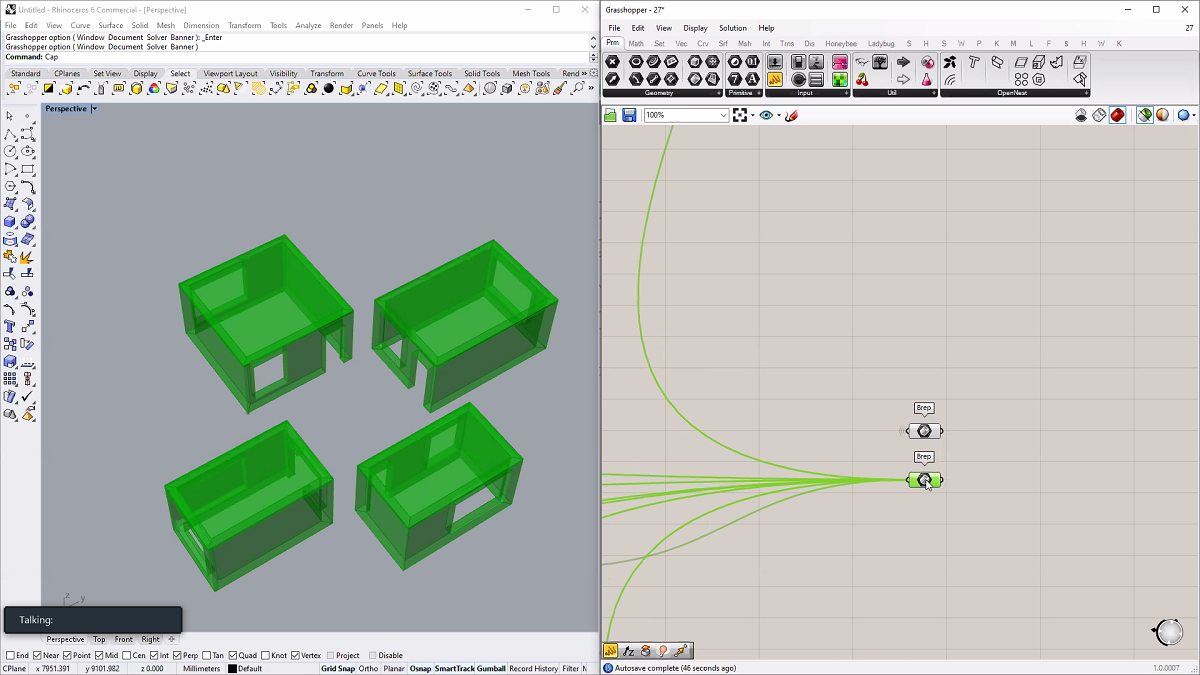Click the sketch marker icon in canvas toolbar
Viewport: 1200px width, 675px height.
pos(791,116)
